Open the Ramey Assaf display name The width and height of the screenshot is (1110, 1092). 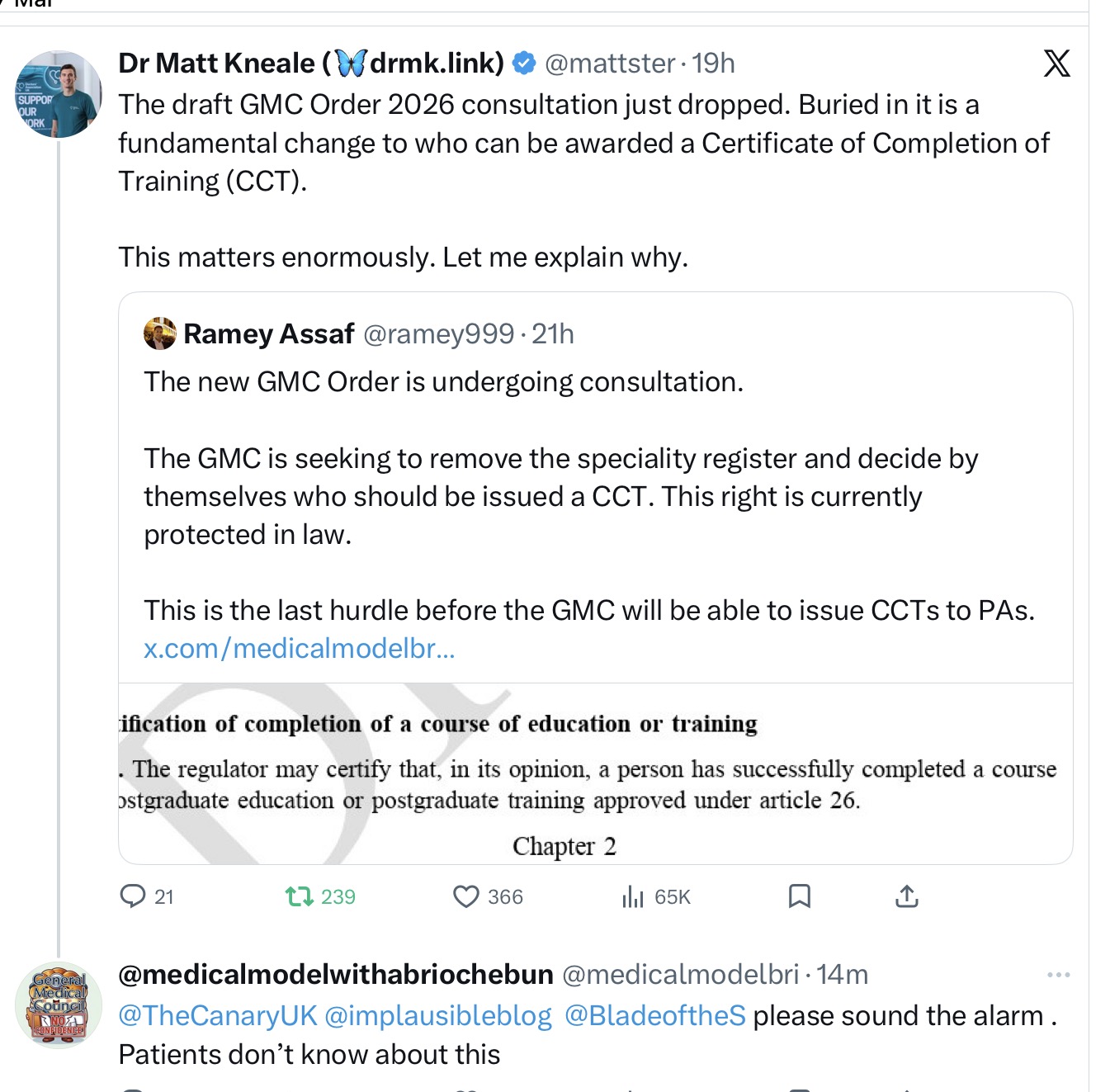tap(269, 333)
